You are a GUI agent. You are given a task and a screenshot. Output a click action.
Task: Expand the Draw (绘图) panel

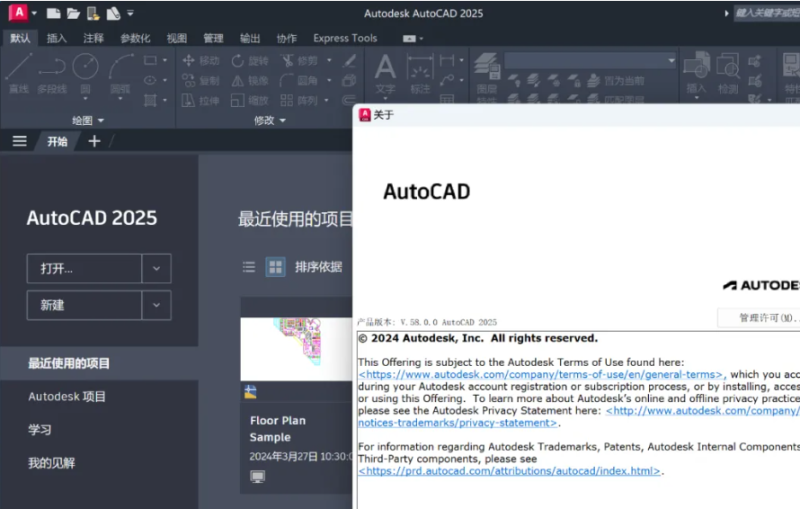click(x=88, y=120)
